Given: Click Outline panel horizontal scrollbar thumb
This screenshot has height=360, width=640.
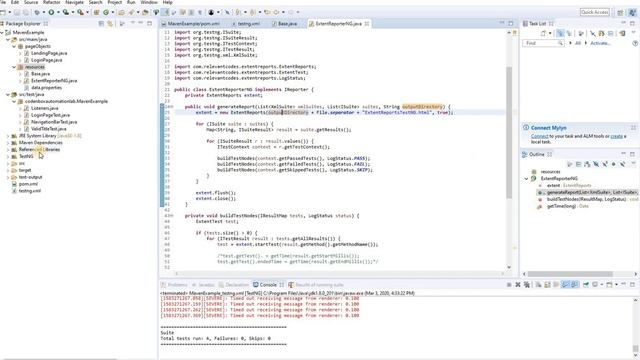Looking at the screenshot, I should pos(570,274).
